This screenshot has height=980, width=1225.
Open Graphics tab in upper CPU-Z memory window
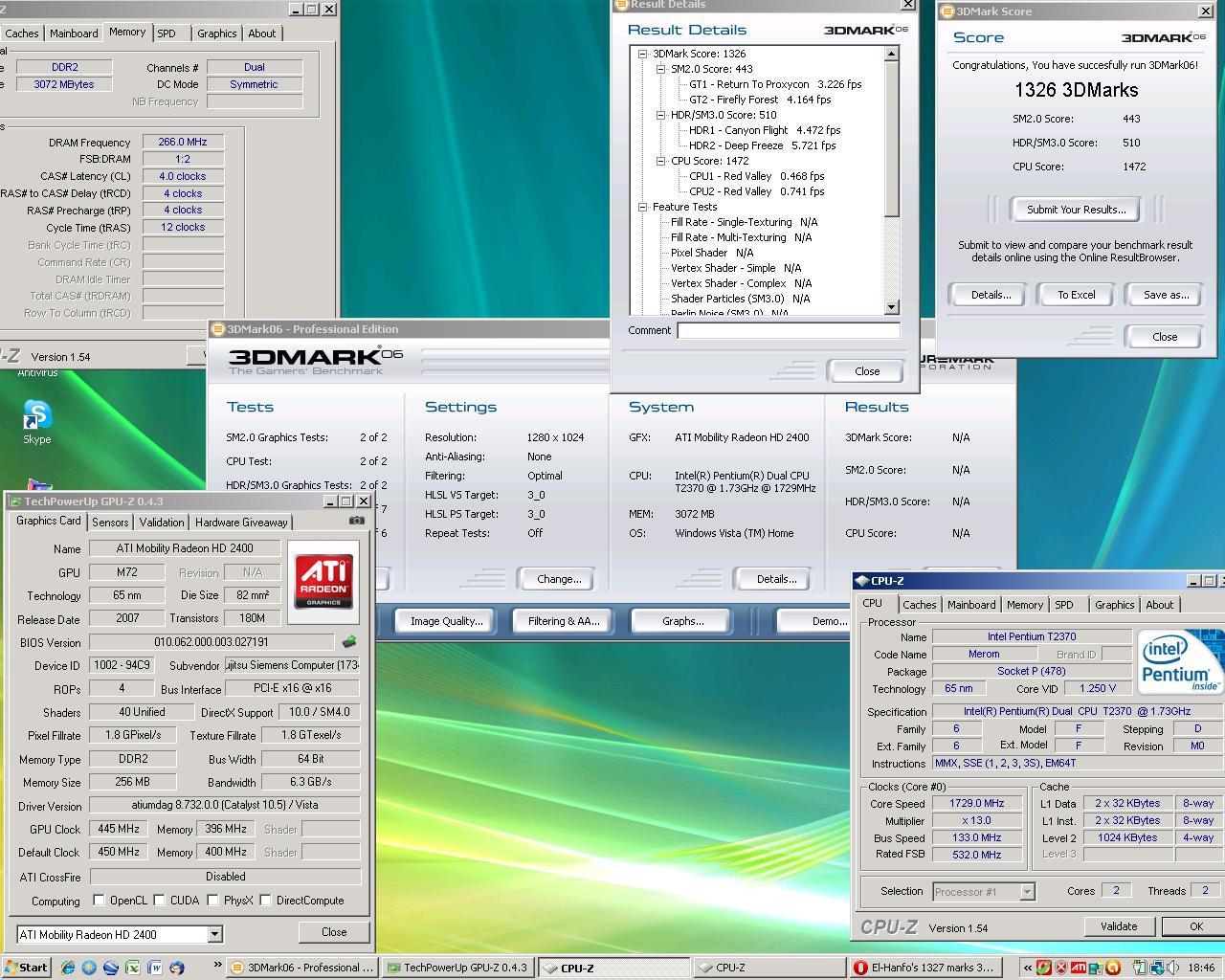(x=216, y=33)
